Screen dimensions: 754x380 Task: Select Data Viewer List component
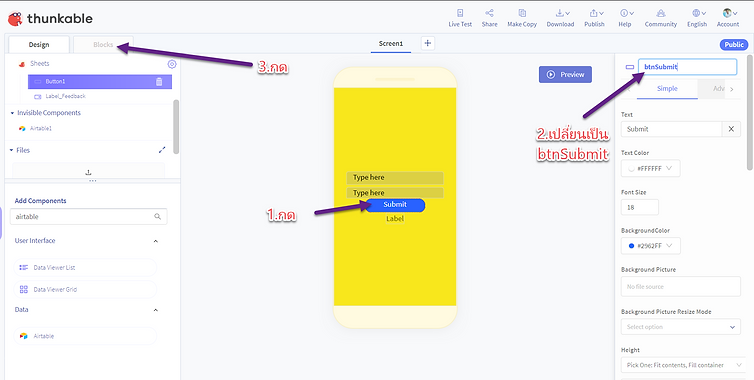point(85,267)
